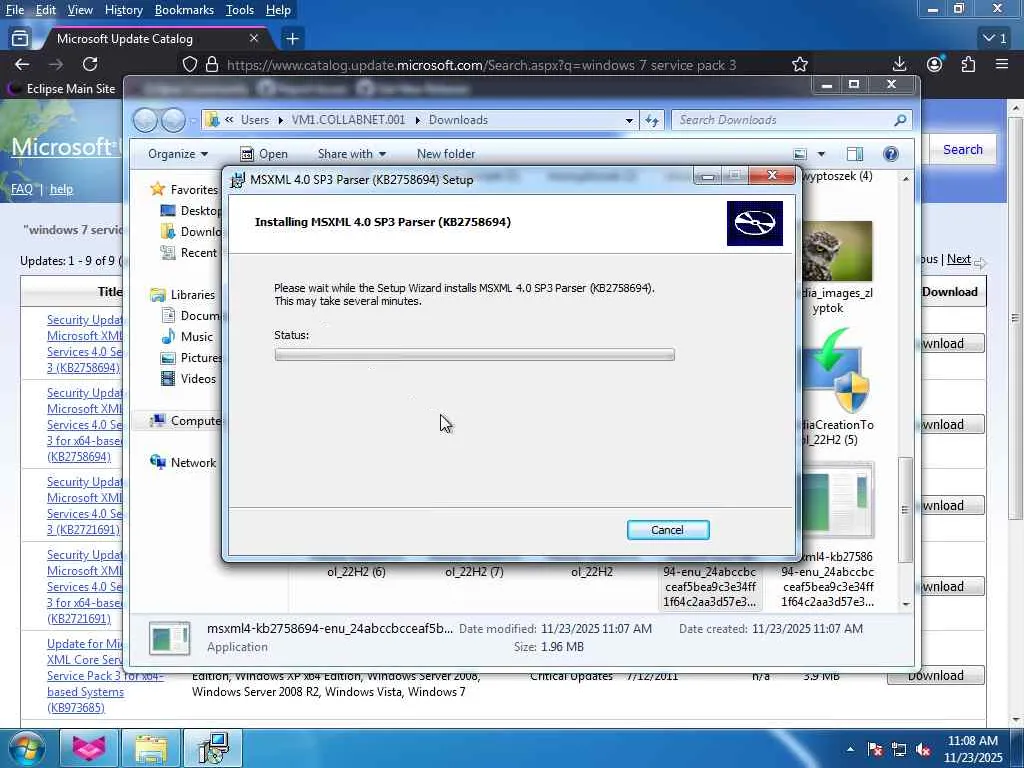Click the Users breadcrumb segment
The image size is (1024, 768).
pyautogui.click(x=255, y=120)
